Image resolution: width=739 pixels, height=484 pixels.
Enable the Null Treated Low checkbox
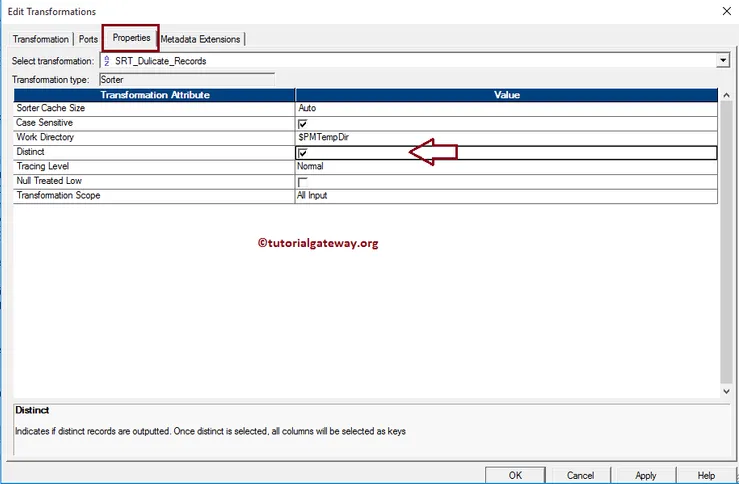(302, 182)
